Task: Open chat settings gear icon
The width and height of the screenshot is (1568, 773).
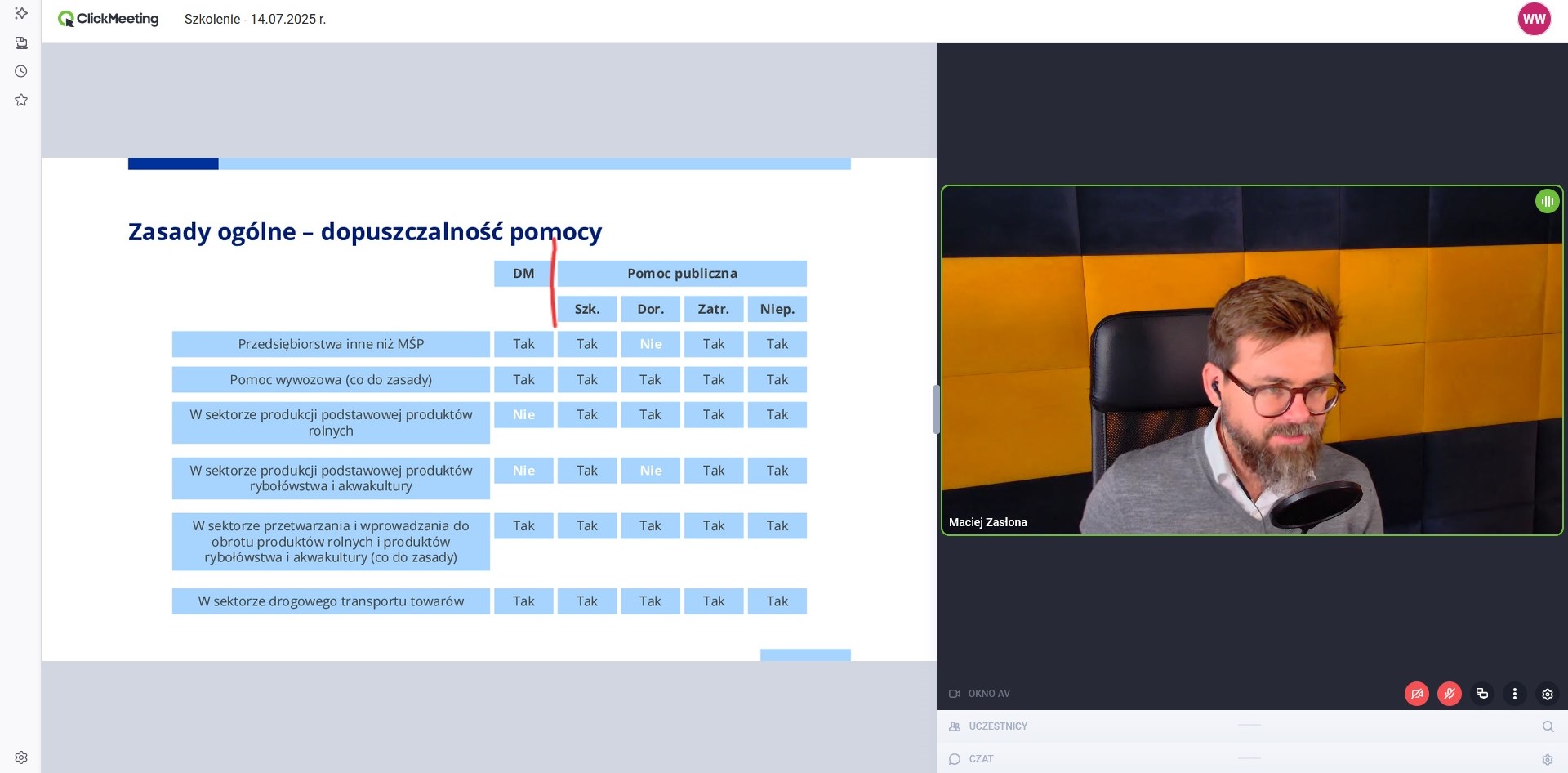Action: 1548,759
